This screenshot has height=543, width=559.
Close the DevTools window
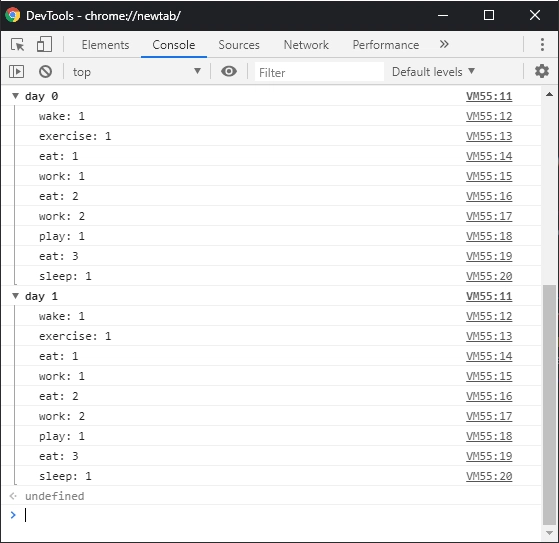click(x=535, y=15)
